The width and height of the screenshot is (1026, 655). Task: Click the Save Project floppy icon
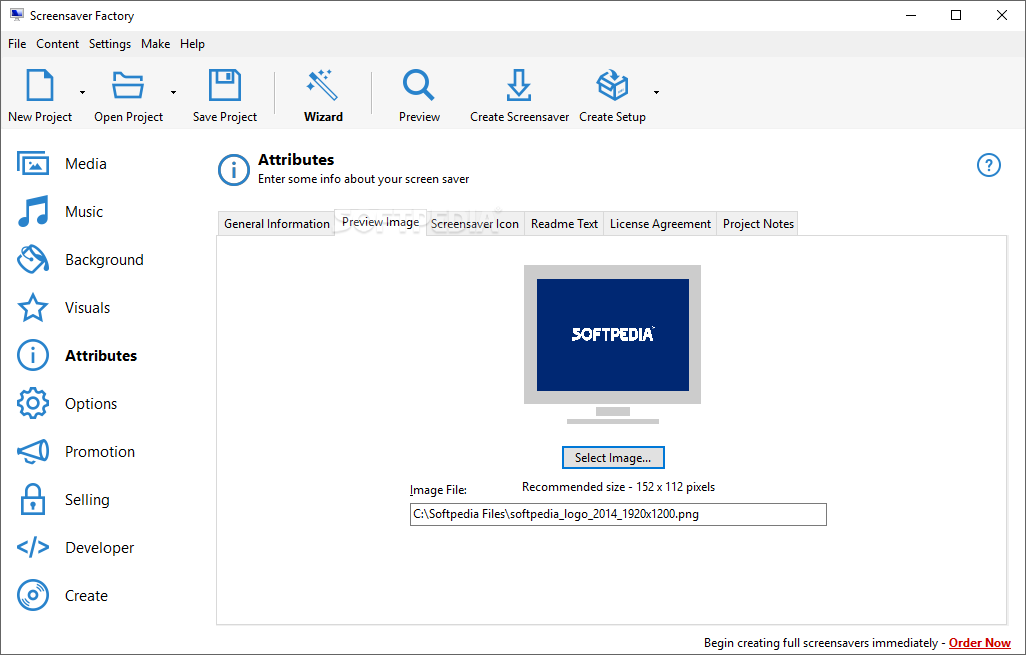pos(224,84)
